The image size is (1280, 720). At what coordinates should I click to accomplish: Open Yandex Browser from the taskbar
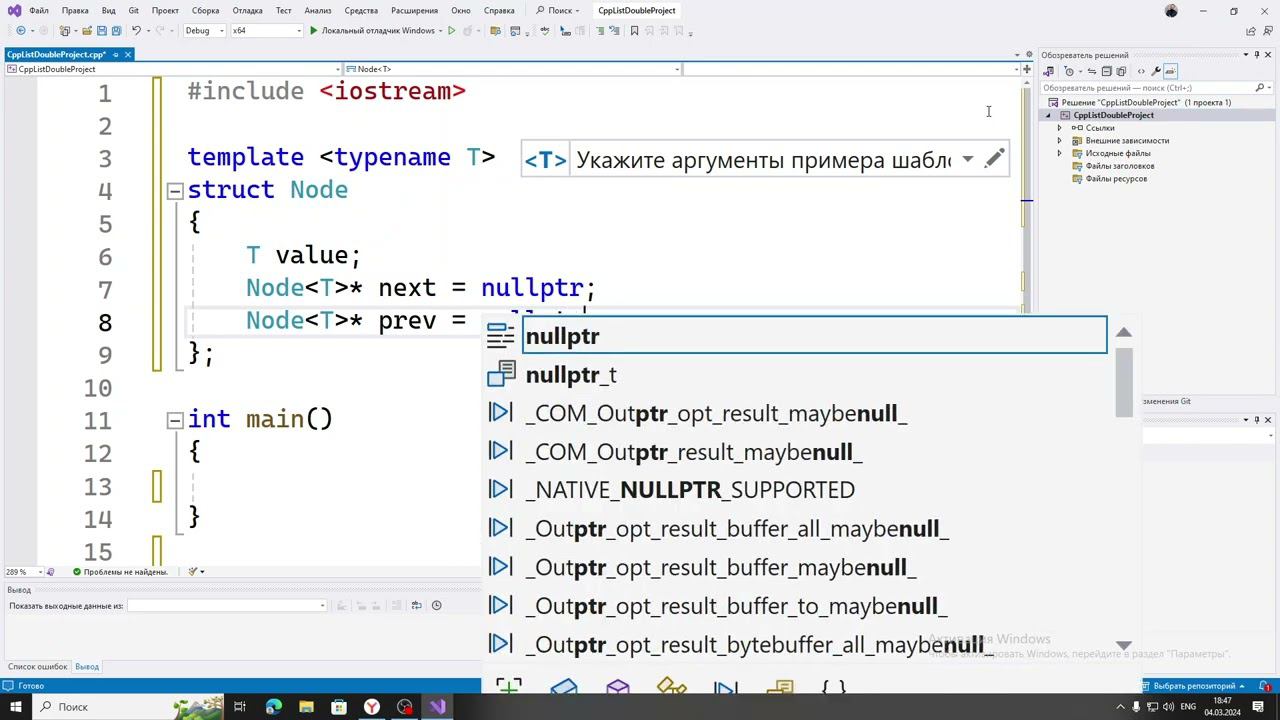click(372, 707)
